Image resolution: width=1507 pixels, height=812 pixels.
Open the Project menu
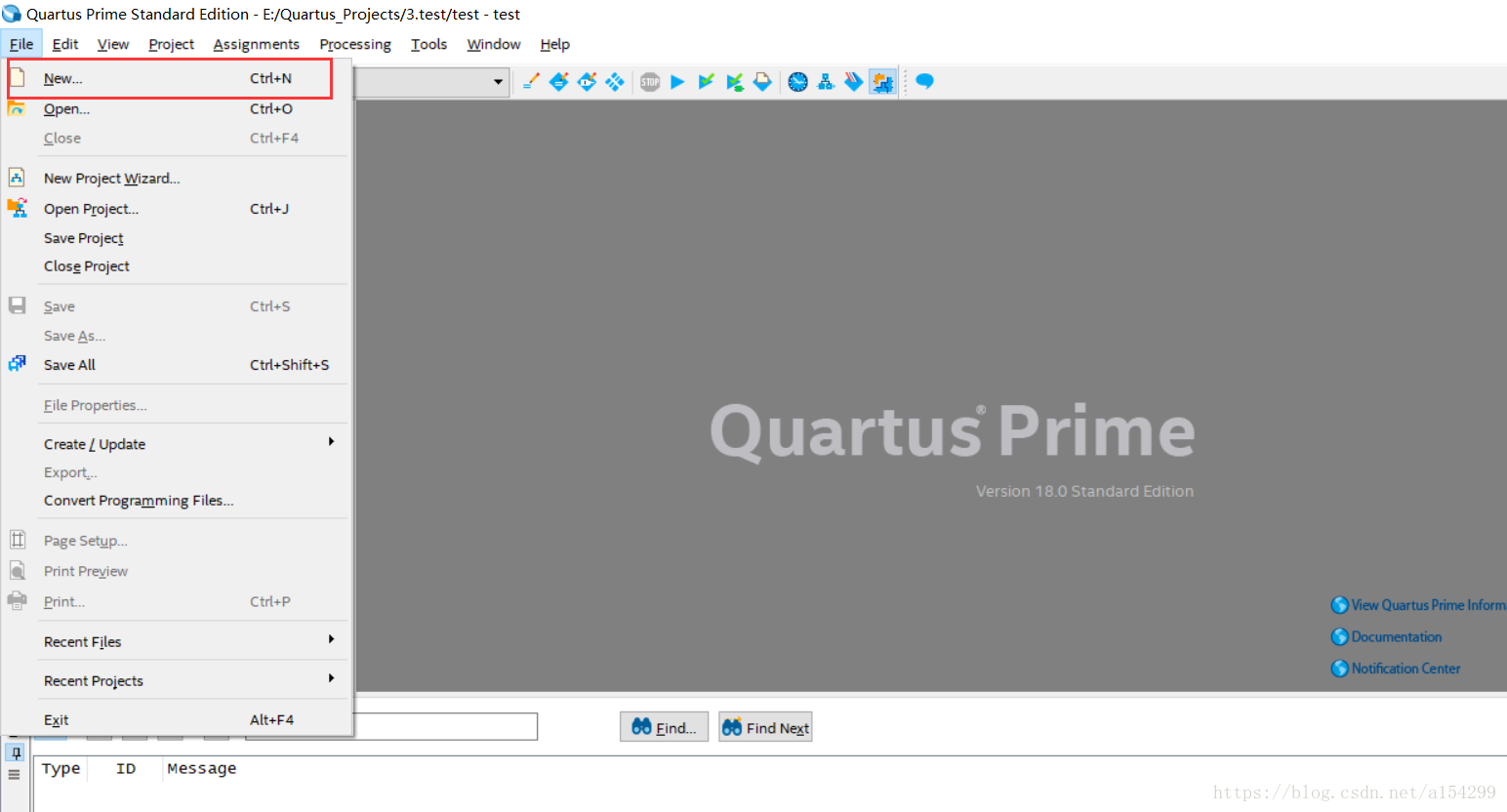click(171, 44)
